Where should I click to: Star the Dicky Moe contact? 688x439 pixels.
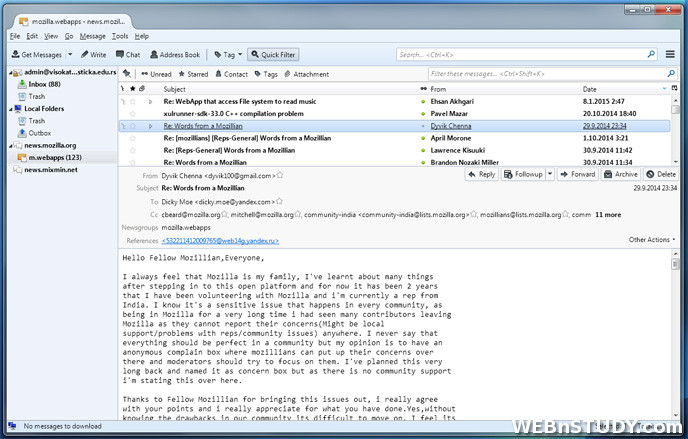(279, 202)
